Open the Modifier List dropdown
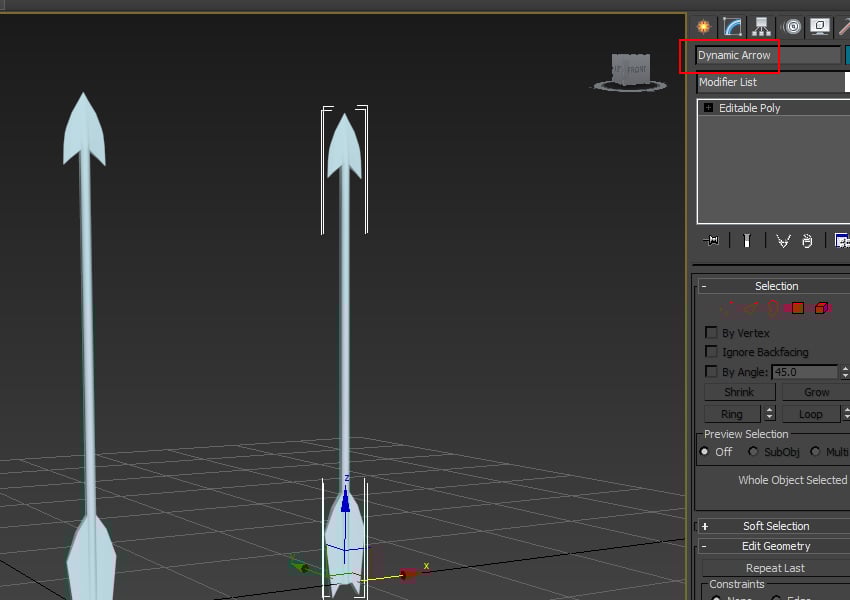This screenshot has width=850, height=600. (770, 82)
